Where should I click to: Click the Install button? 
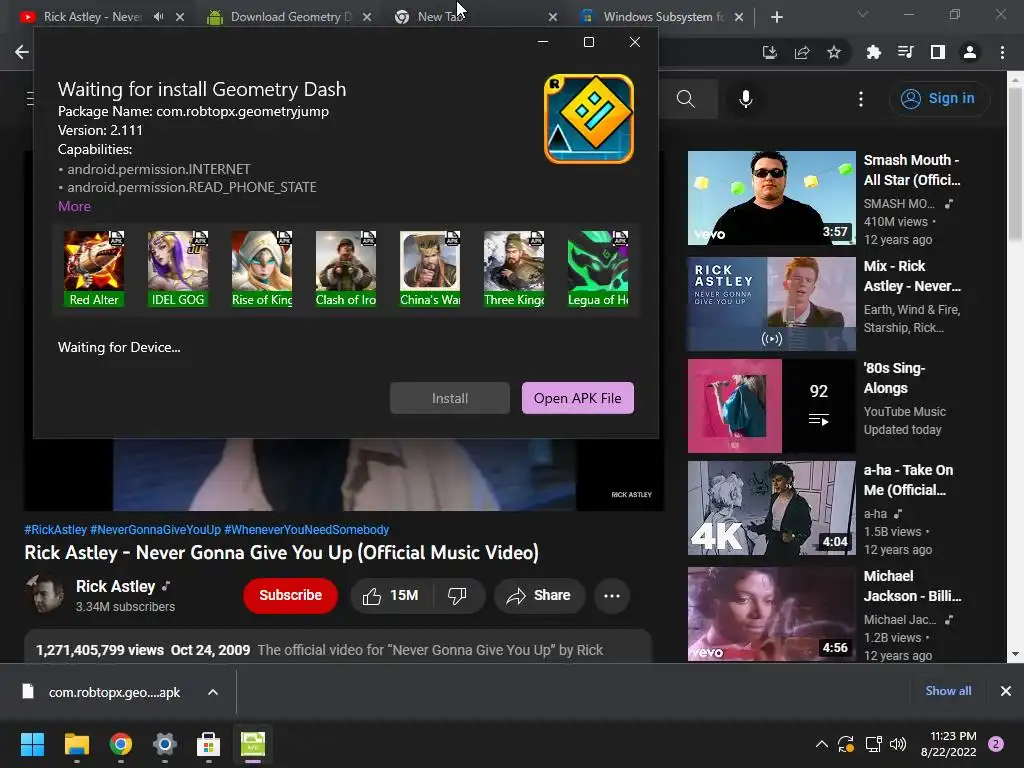(449, 398)
